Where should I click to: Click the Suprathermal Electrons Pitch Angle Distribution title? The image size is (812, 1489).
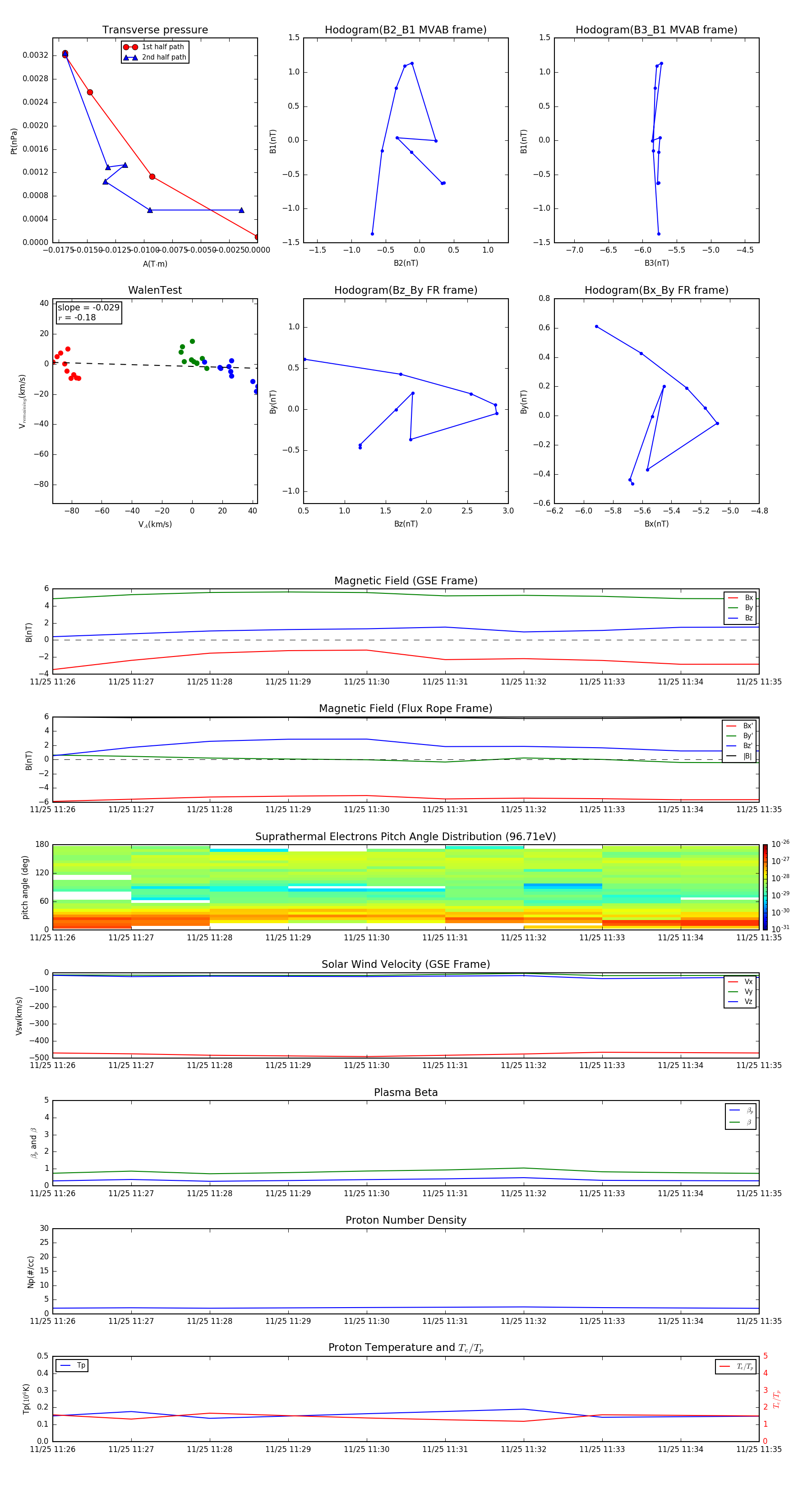click(x=406, y=837)
